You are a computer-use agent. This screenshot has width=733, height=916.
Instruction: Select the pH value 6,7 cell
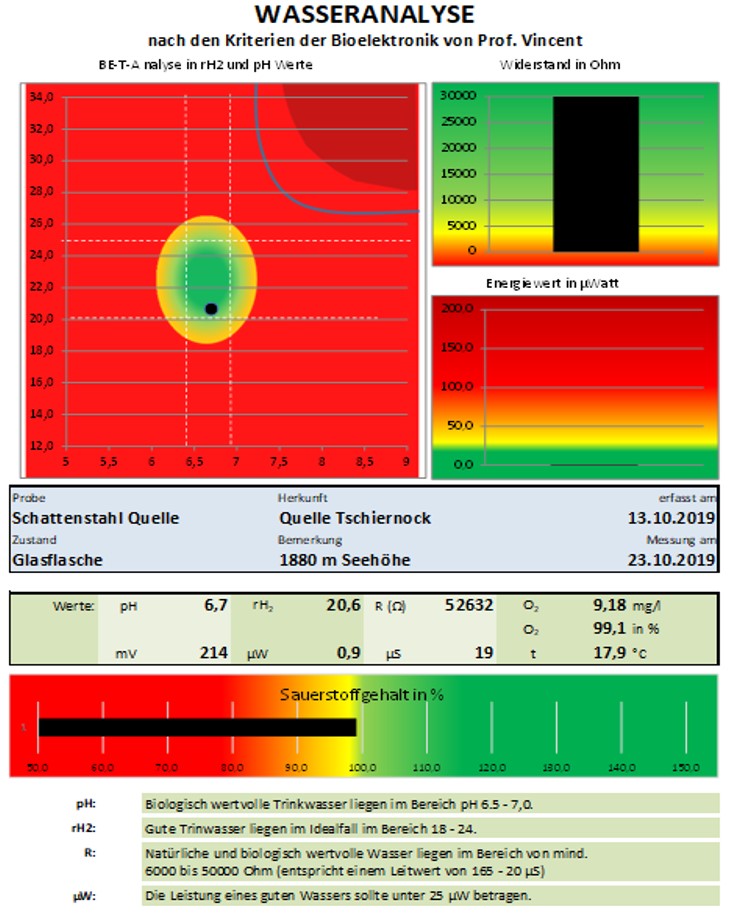click(216, 606)
